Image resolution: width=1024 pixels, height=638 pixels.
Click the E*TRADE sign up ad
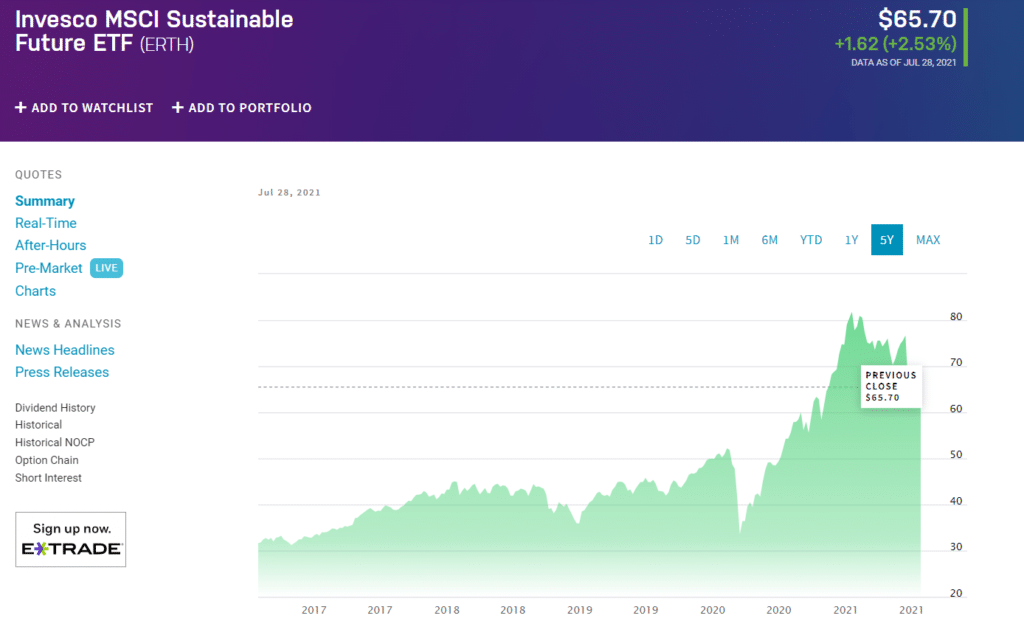71,539
